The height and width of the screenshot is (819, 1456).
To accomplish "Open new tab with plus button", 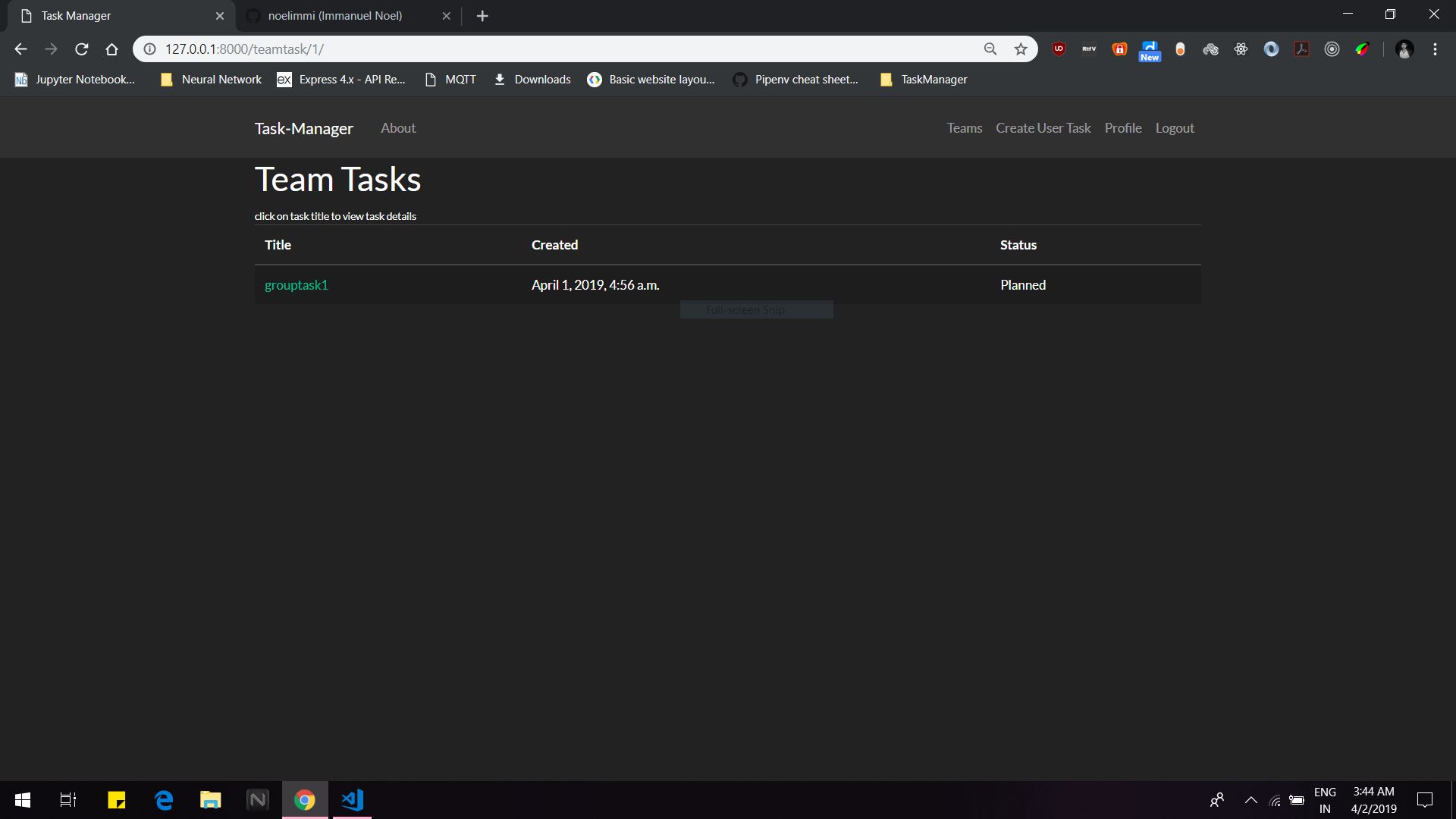I will [x=482, y=16].
